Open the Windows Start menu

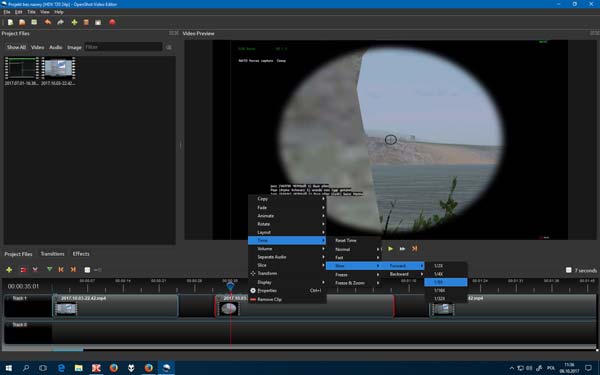tap(8, 368)
